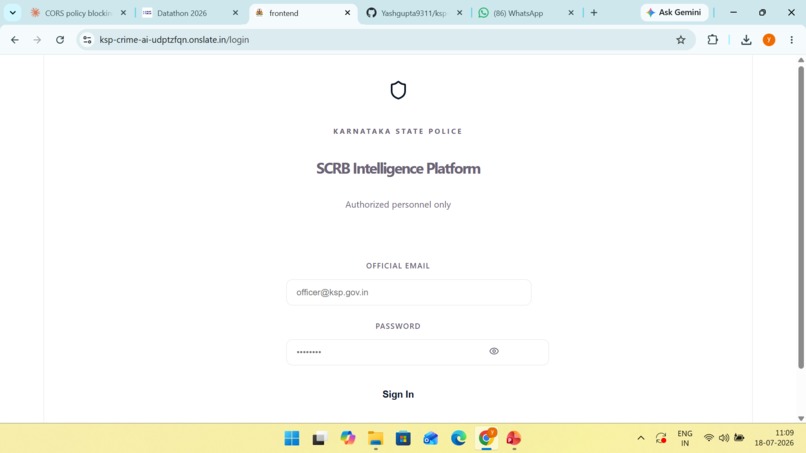The image size is (806, 453).
Task: Open the Yashgupta9311 GitHub tab
Action: 413,13
